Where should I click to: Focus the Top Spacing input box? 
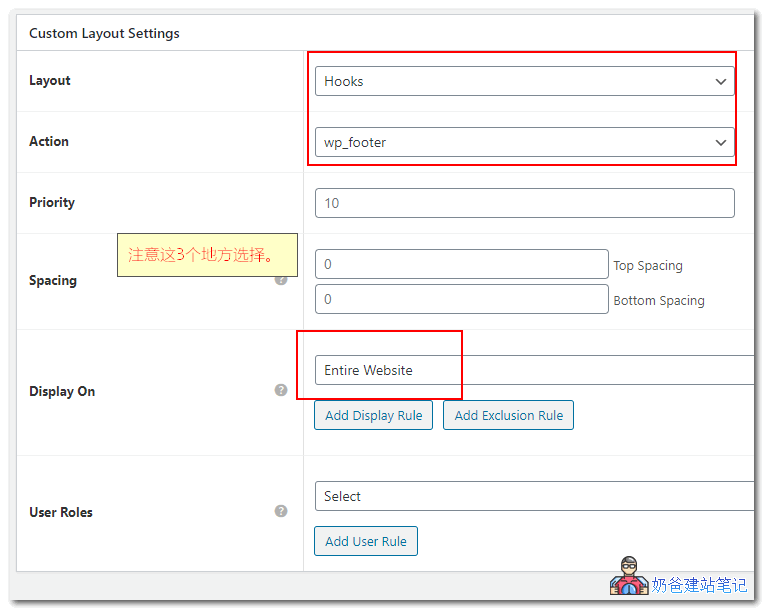[461, 265]
